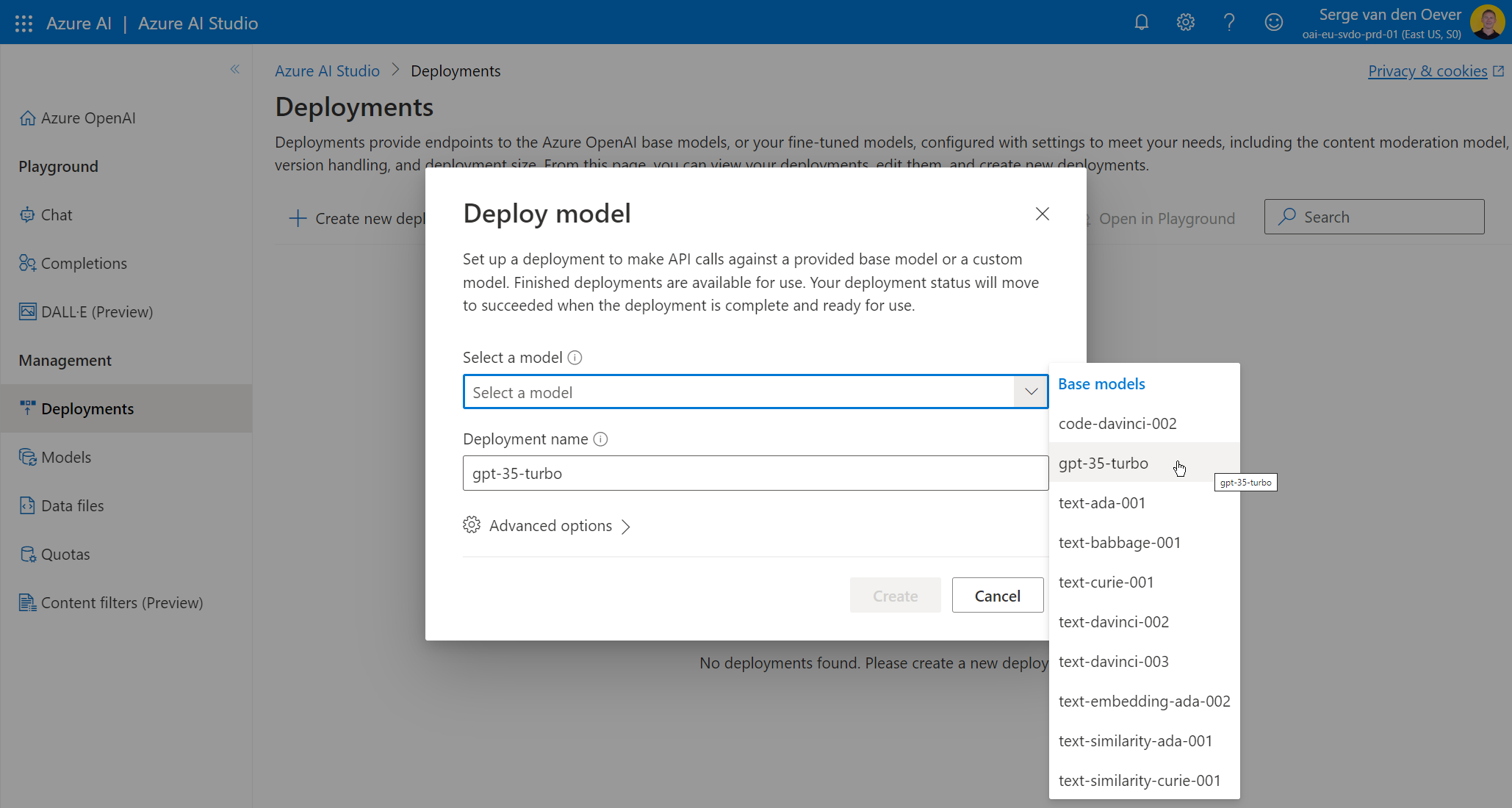
Task: Select Deployments in sidebar
Action: coord(126,408)
